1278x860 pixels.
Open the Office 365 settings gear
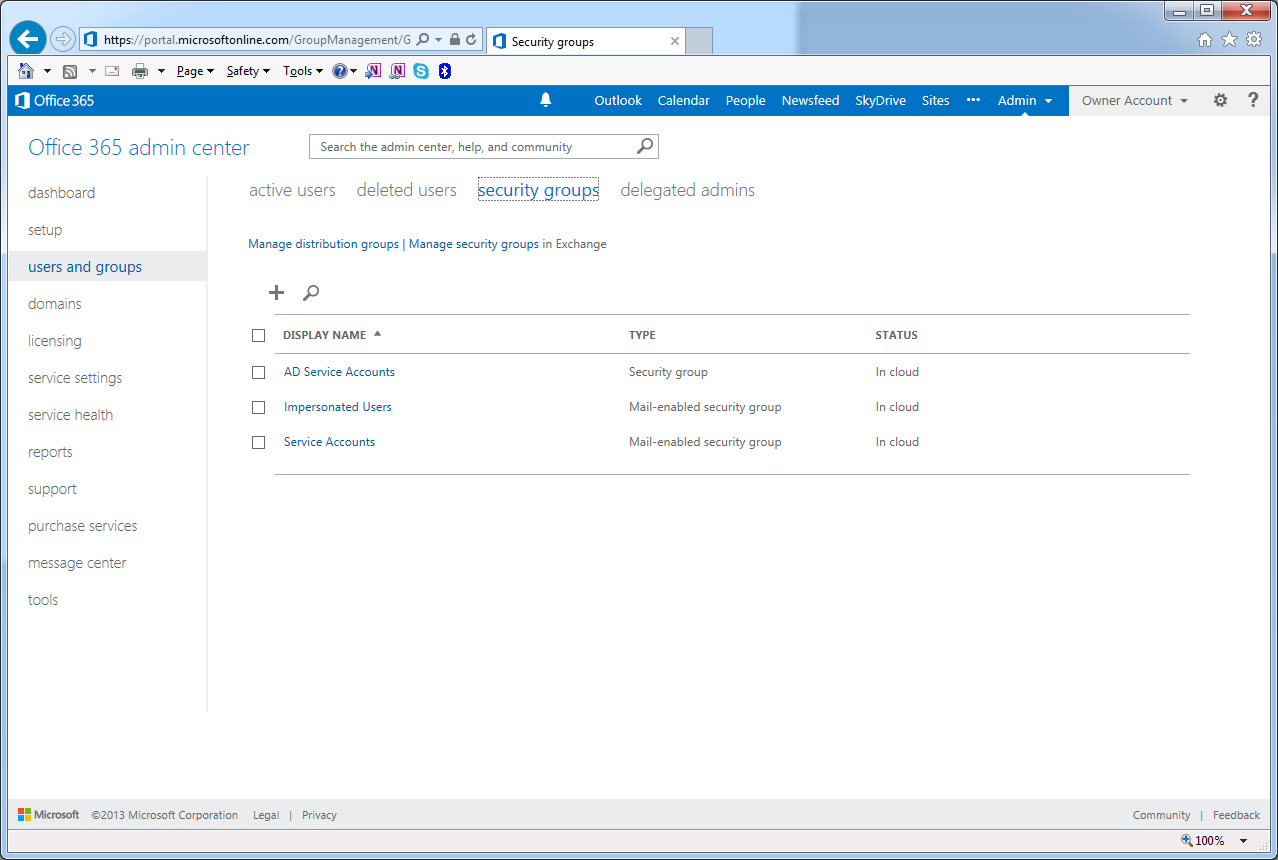tap(1220, 100)
